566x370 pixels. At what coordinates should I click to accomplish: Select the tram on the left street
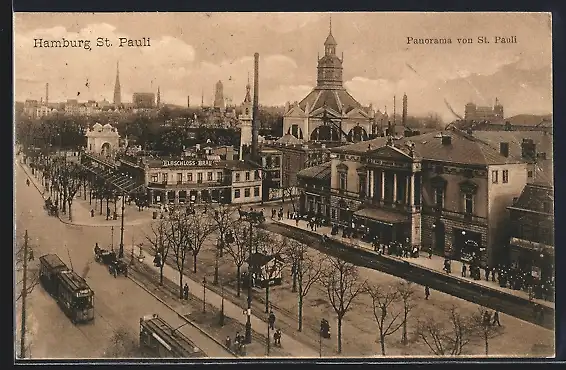point(66,287)
